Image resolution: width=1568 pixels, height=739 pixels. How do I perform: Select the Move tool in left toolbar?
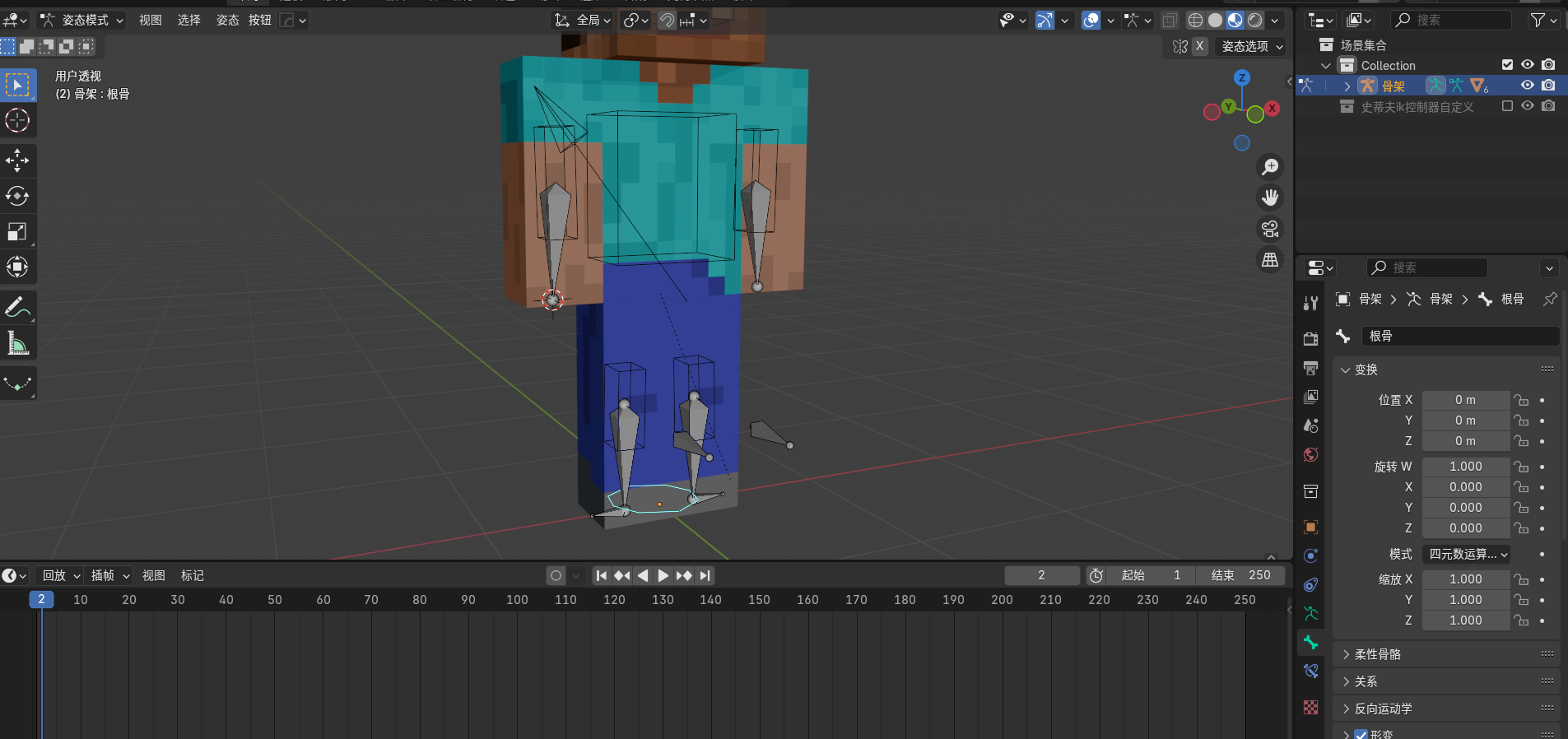[17, 160]
